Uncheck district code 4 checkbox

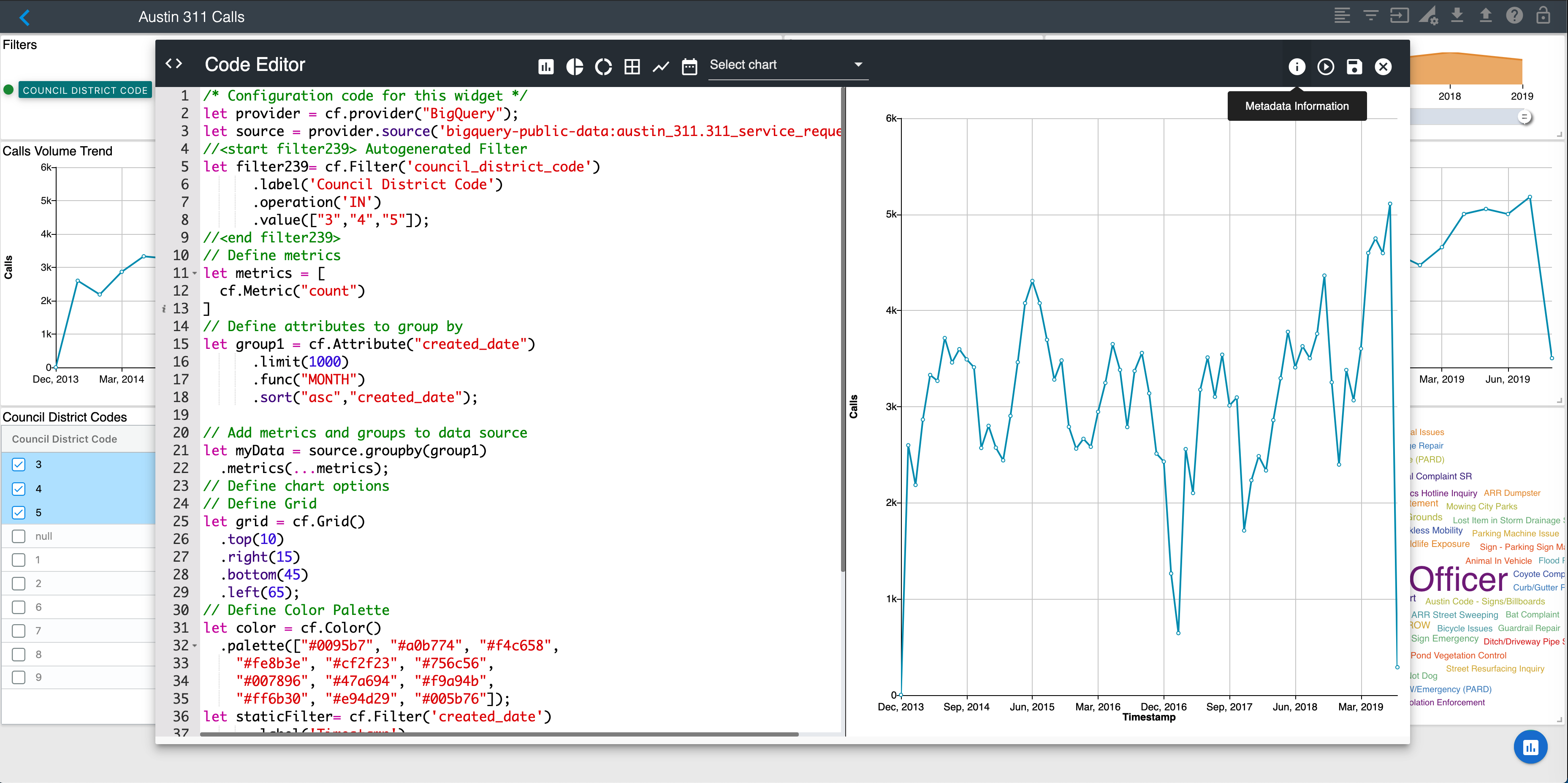(19, 488)
